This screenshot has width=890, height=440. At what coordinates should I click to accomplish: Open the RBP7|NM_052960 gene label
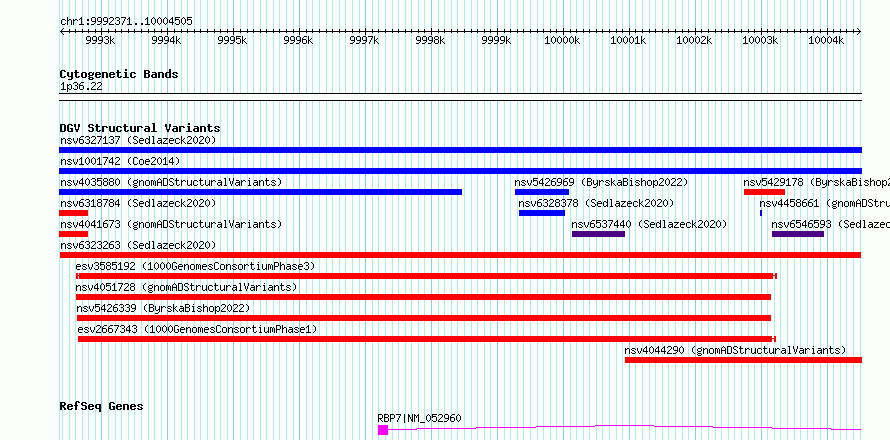[x=419, y=418]
